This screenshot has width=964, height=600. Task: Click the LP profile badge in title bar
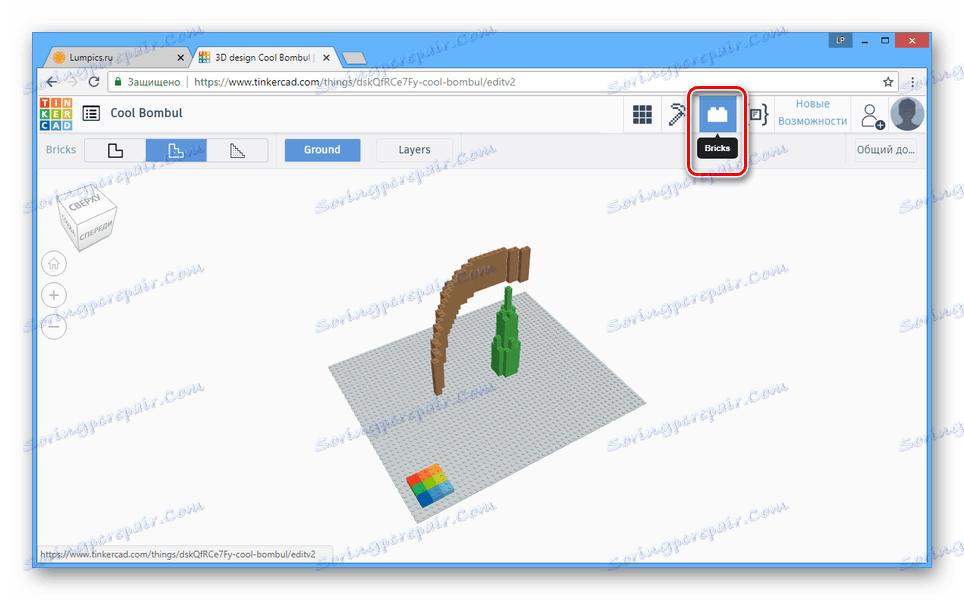tap(840, 41)
